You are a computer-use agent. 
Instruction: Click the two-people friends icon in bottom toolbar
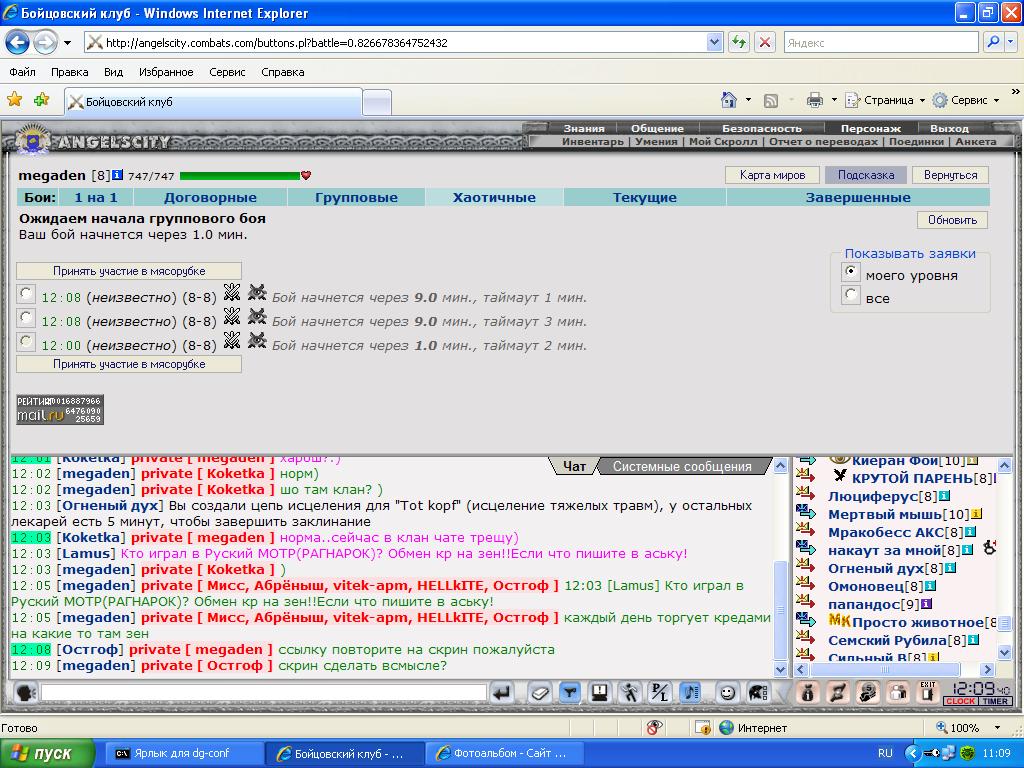point(899,692)
